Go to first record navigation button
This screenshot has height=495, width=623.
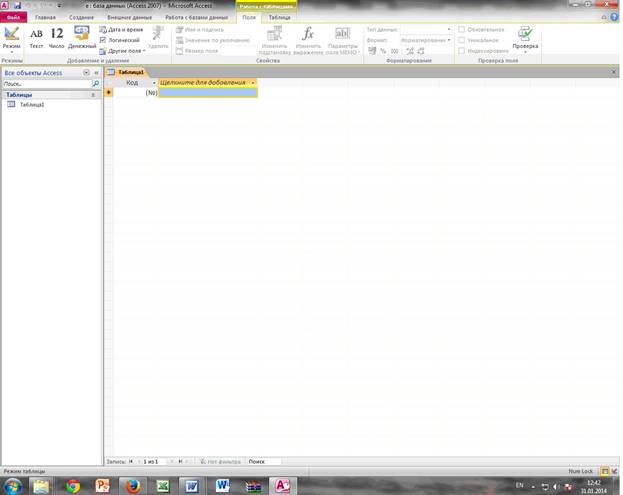(x=131, y=462)
